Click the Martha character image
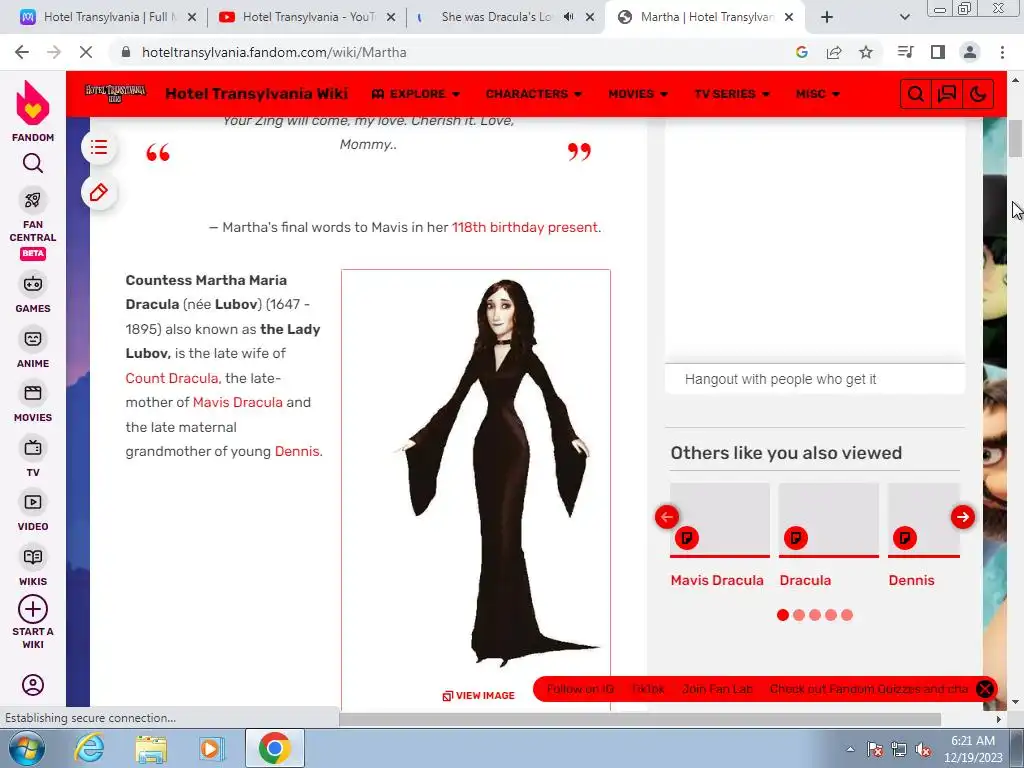The width and height of the screenshot is (1024, 768). pos(496,473)
